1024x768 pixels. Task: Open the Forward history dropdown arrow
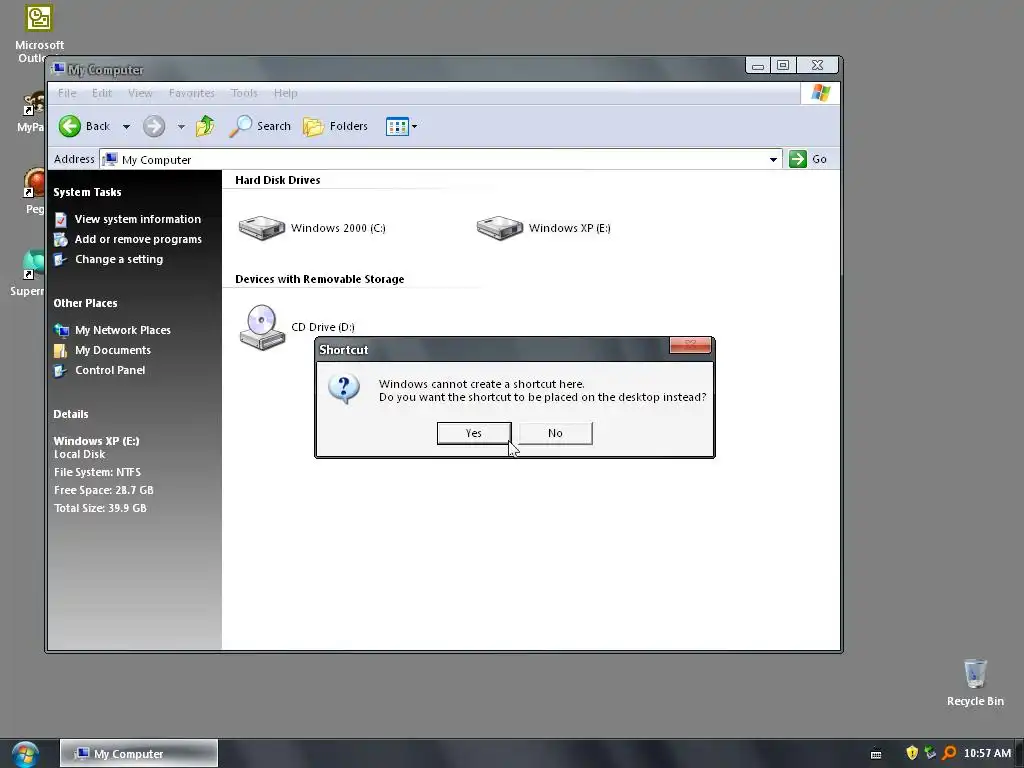pyautogui.click(x=181, y=127)
